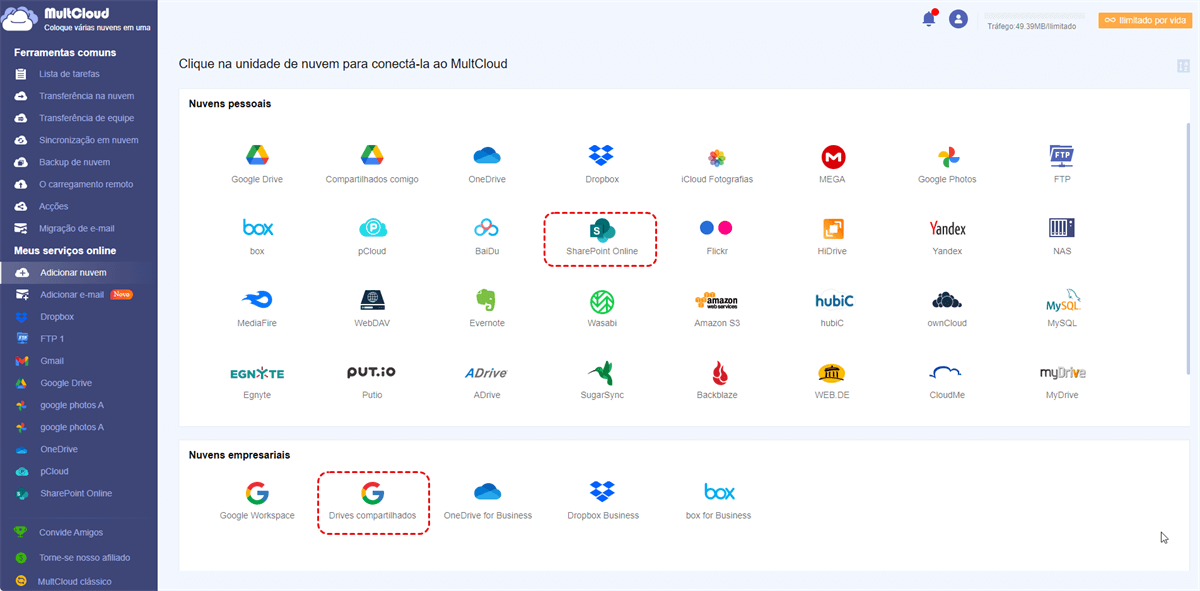Viewport: 1200px width, 591px height.
Task: Connect HiDrive cloud
Action: point(832,236)
